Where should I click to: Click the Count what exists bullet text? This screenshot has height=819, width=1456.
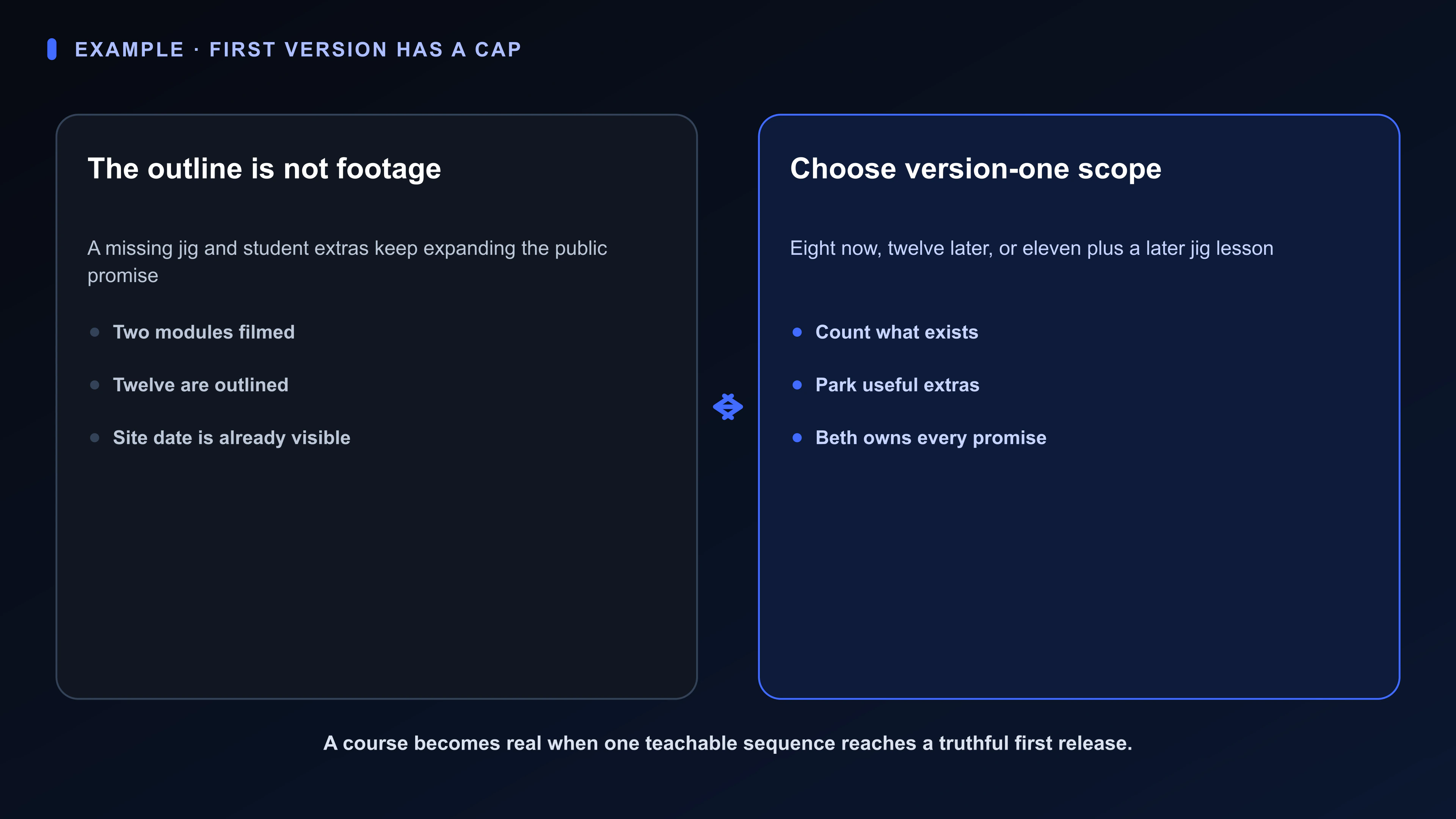pos(896,332)
